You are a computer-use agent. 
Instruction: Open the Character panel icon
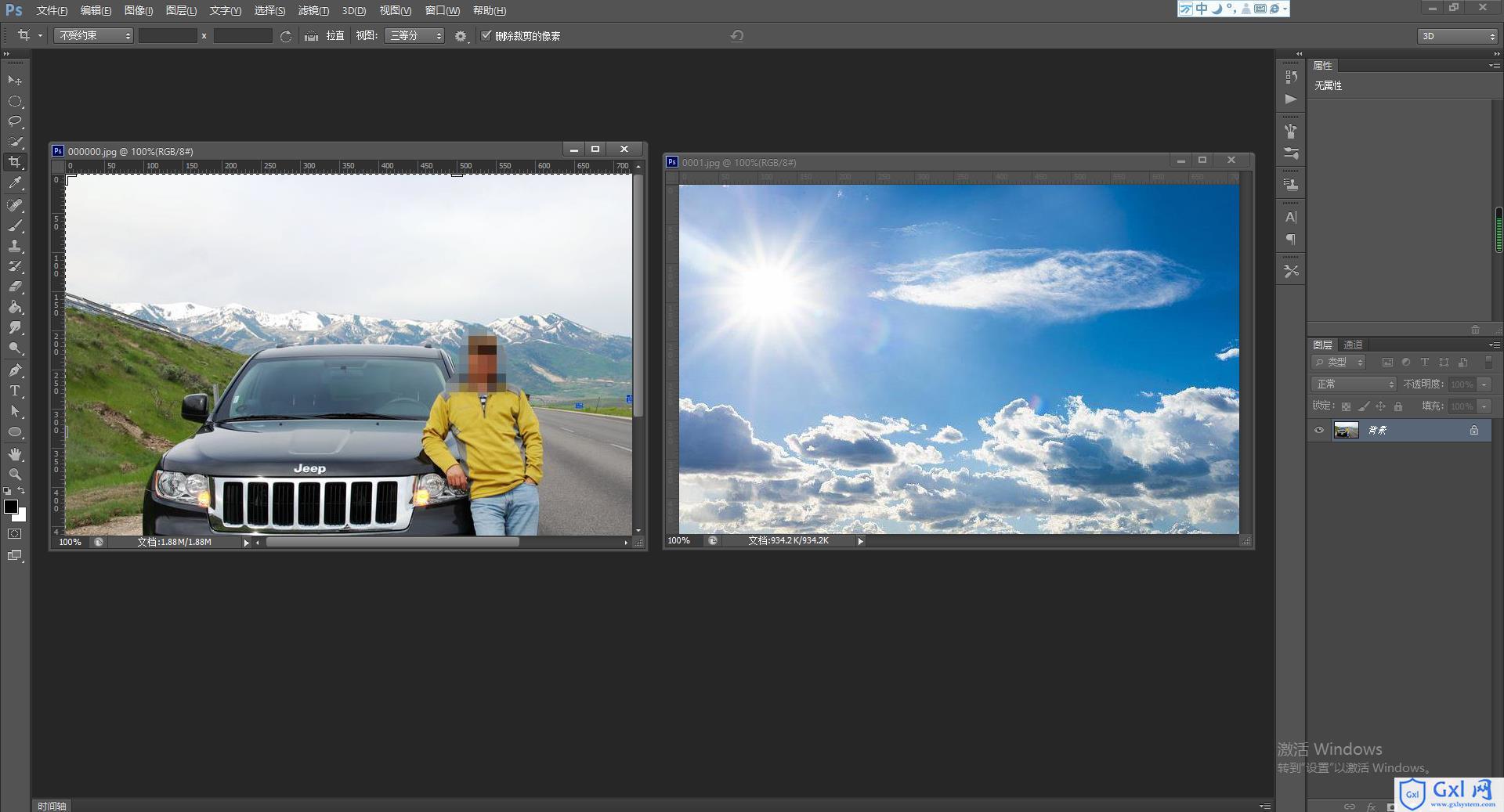click(1291, 217)
